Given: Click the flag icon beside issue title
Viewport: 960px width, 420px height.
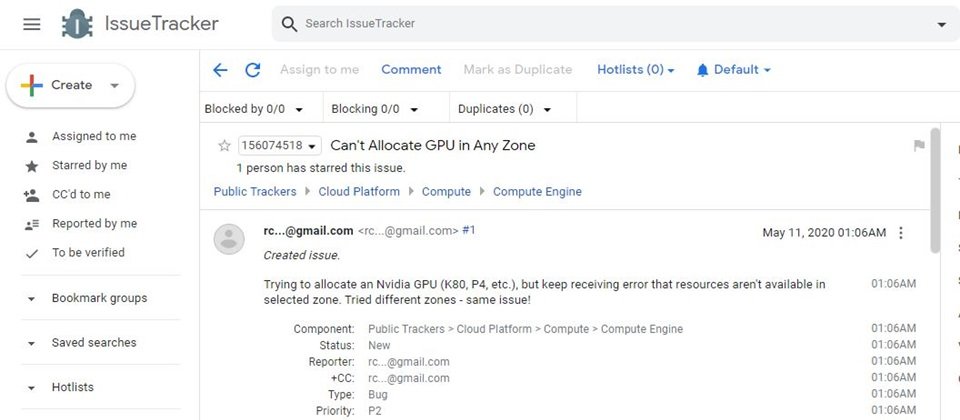Looking at the screenshot, I should coord(919,146).
